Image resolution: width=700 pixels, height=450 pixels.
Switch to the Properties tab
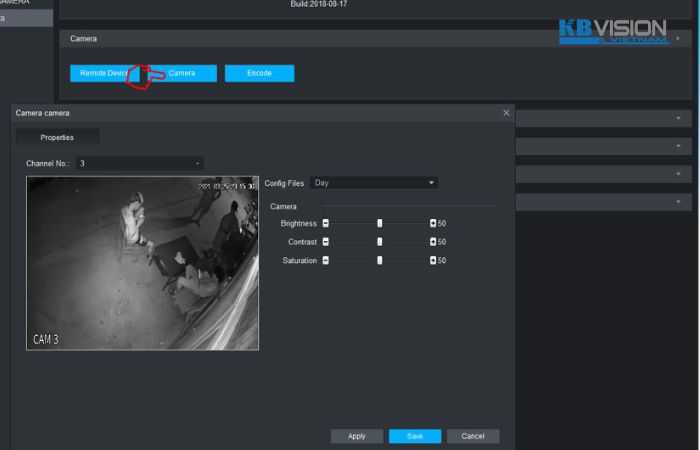(57, 137)
